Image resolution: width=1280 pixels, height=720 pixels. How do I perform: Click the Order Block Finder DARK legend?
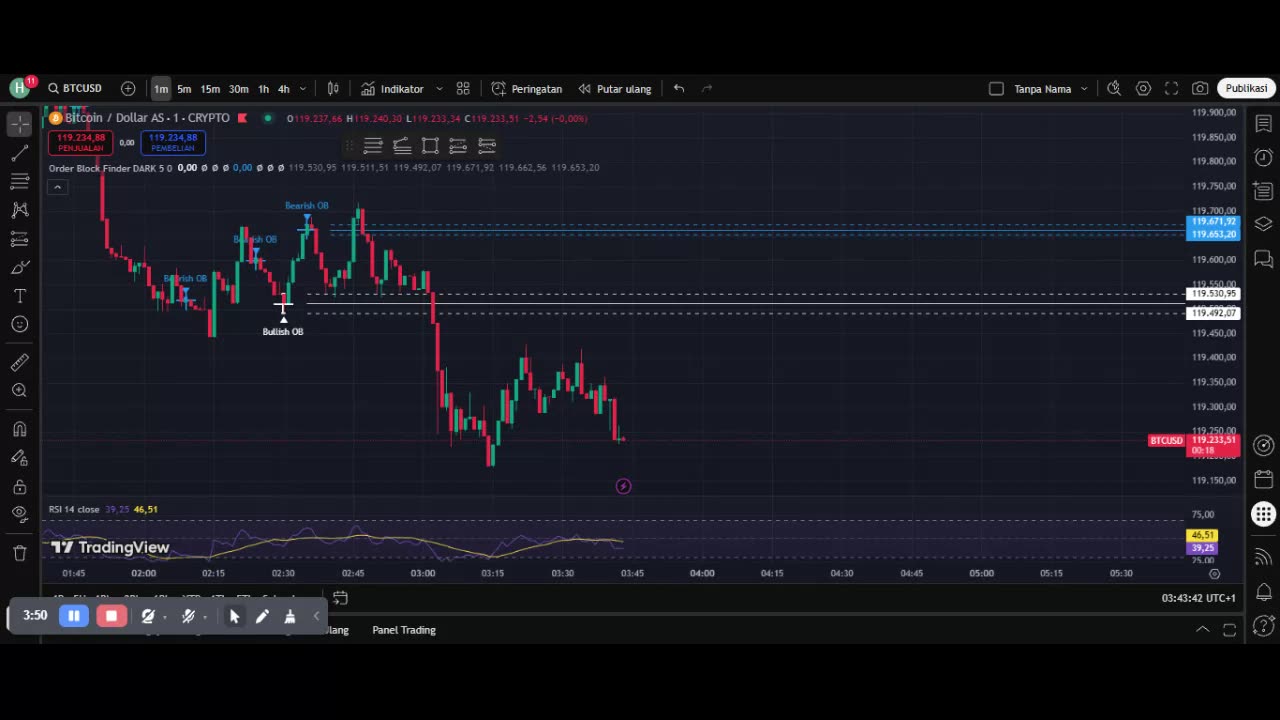(110, 168)
